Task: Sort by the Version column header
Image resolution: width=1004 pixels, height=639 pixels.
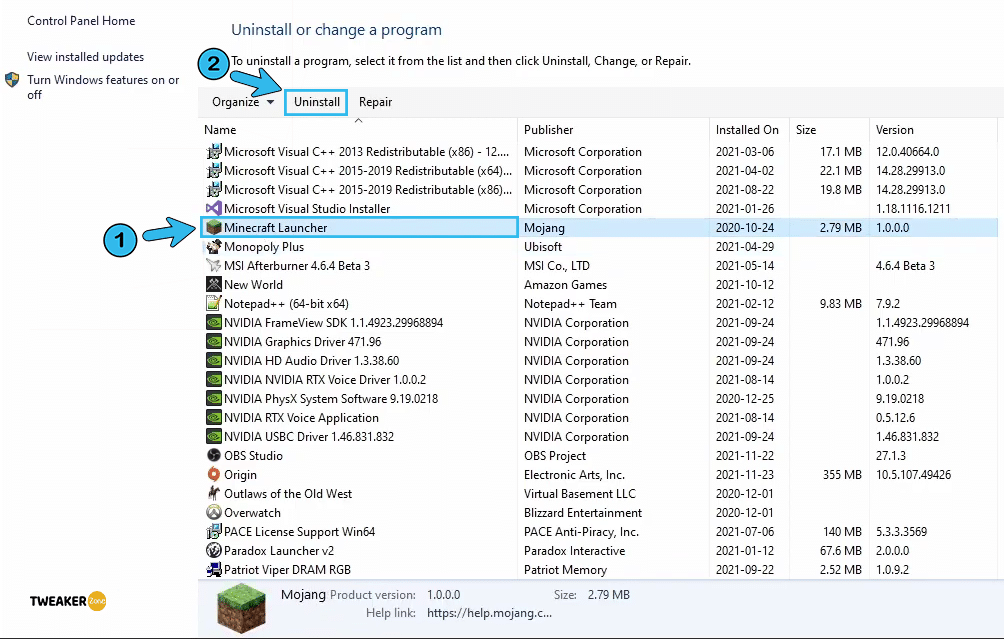Action: click(895, 130)
